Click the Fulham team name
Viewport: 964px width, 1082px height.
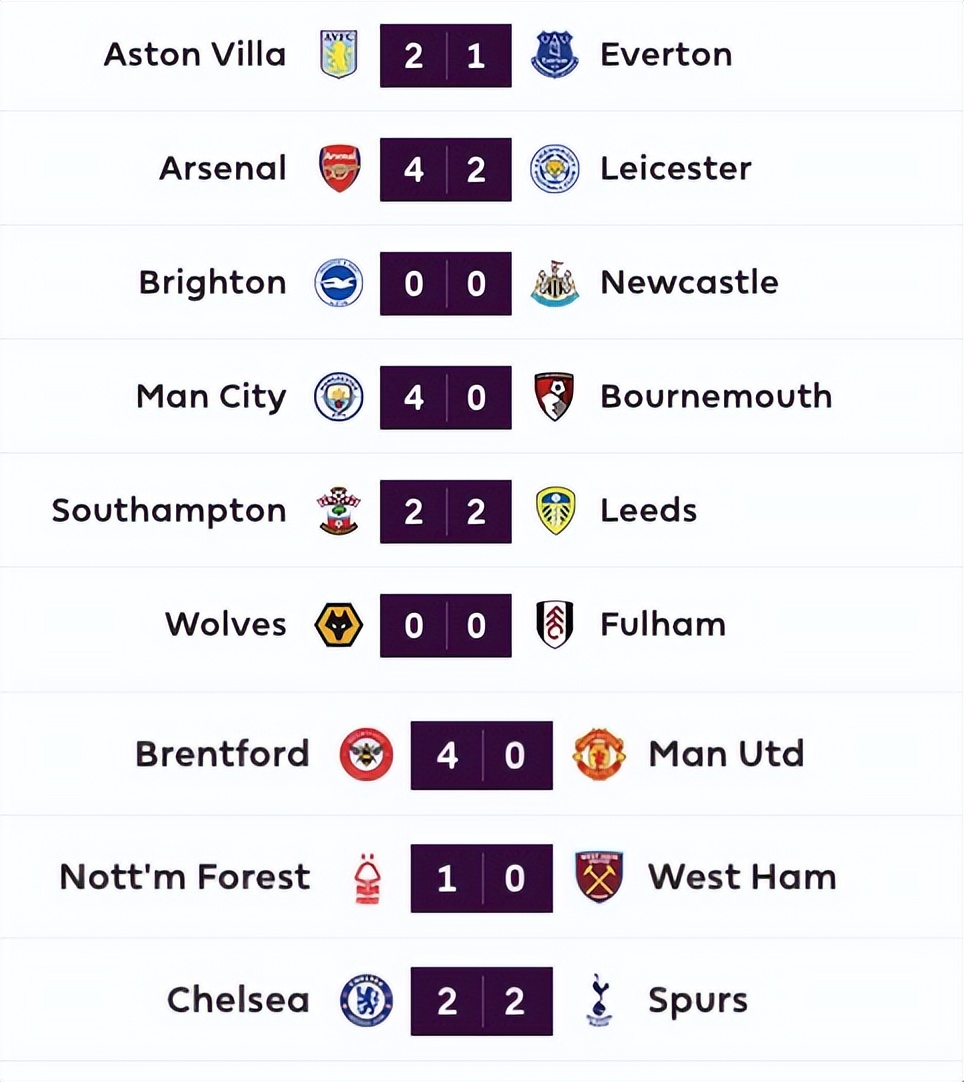(x=662, y=624)
